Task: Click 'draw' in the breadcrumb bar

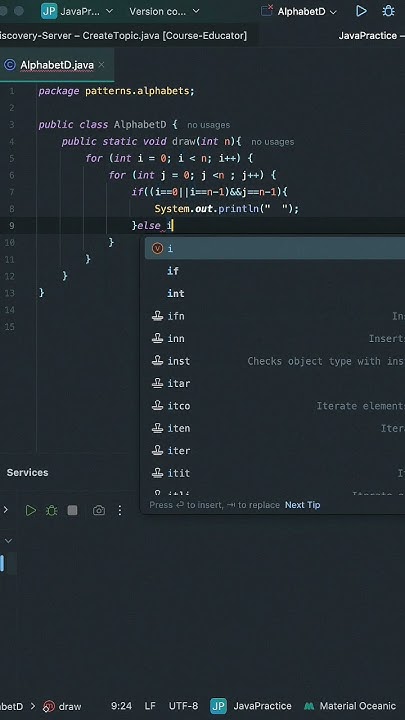Action: (70, 706)
